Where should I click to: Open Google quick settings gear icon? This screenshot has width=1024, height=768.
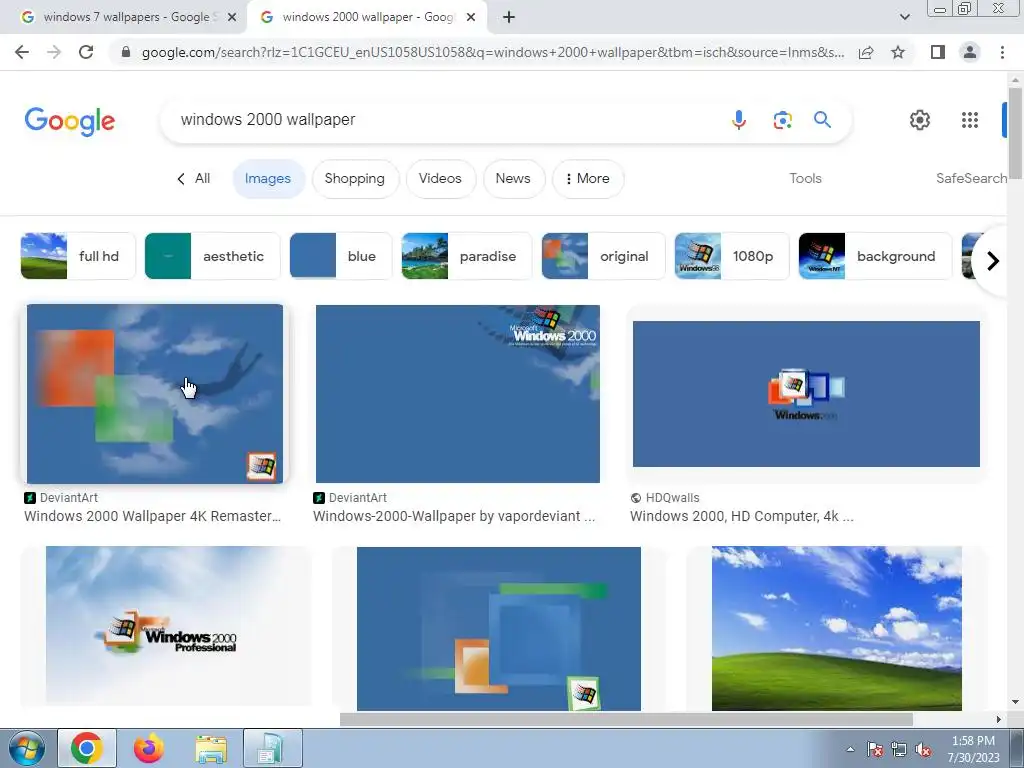pyautogui.click(x=920, y=120)
